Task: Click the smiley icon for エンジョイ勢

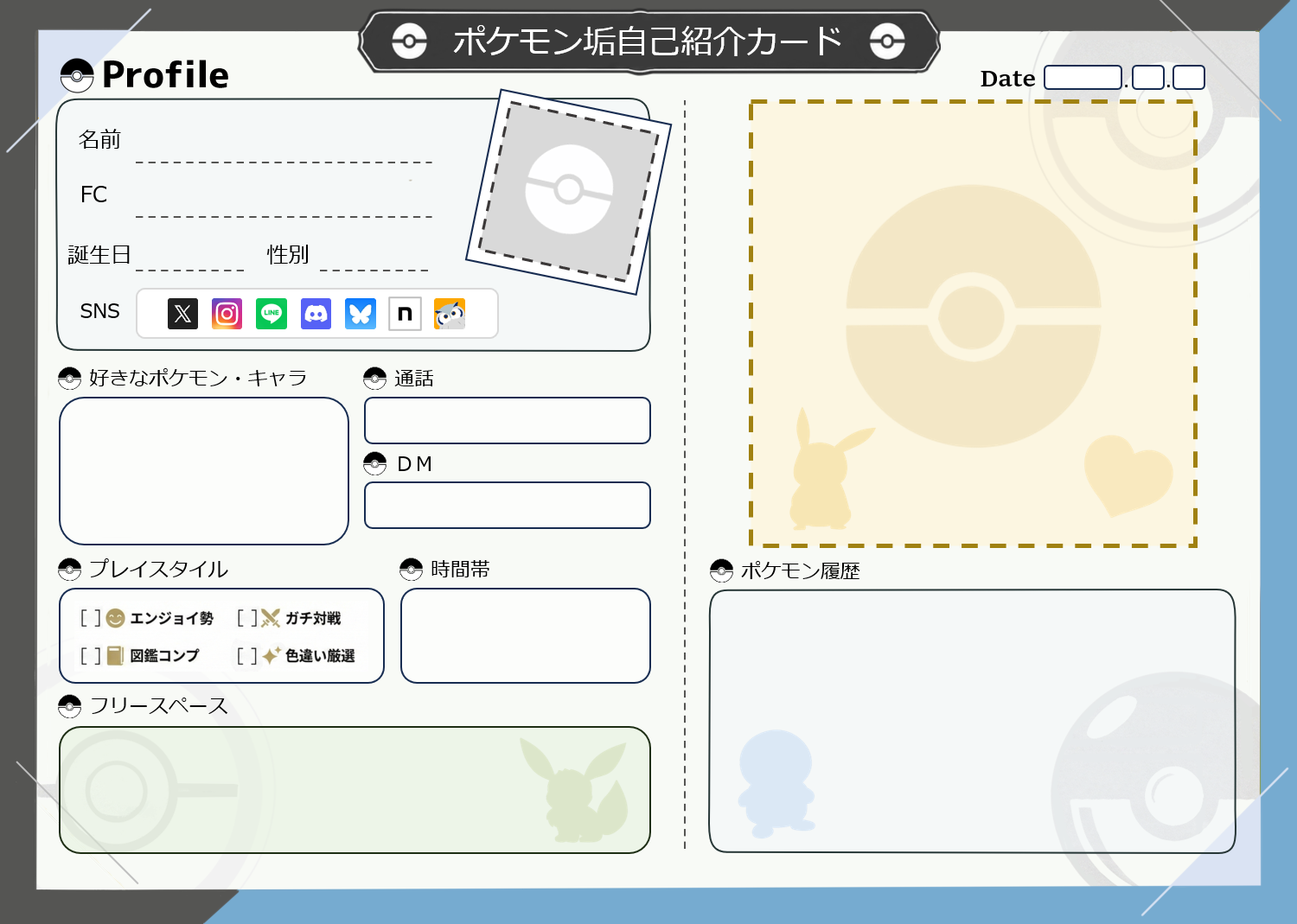Action: (x=115, y=618)
